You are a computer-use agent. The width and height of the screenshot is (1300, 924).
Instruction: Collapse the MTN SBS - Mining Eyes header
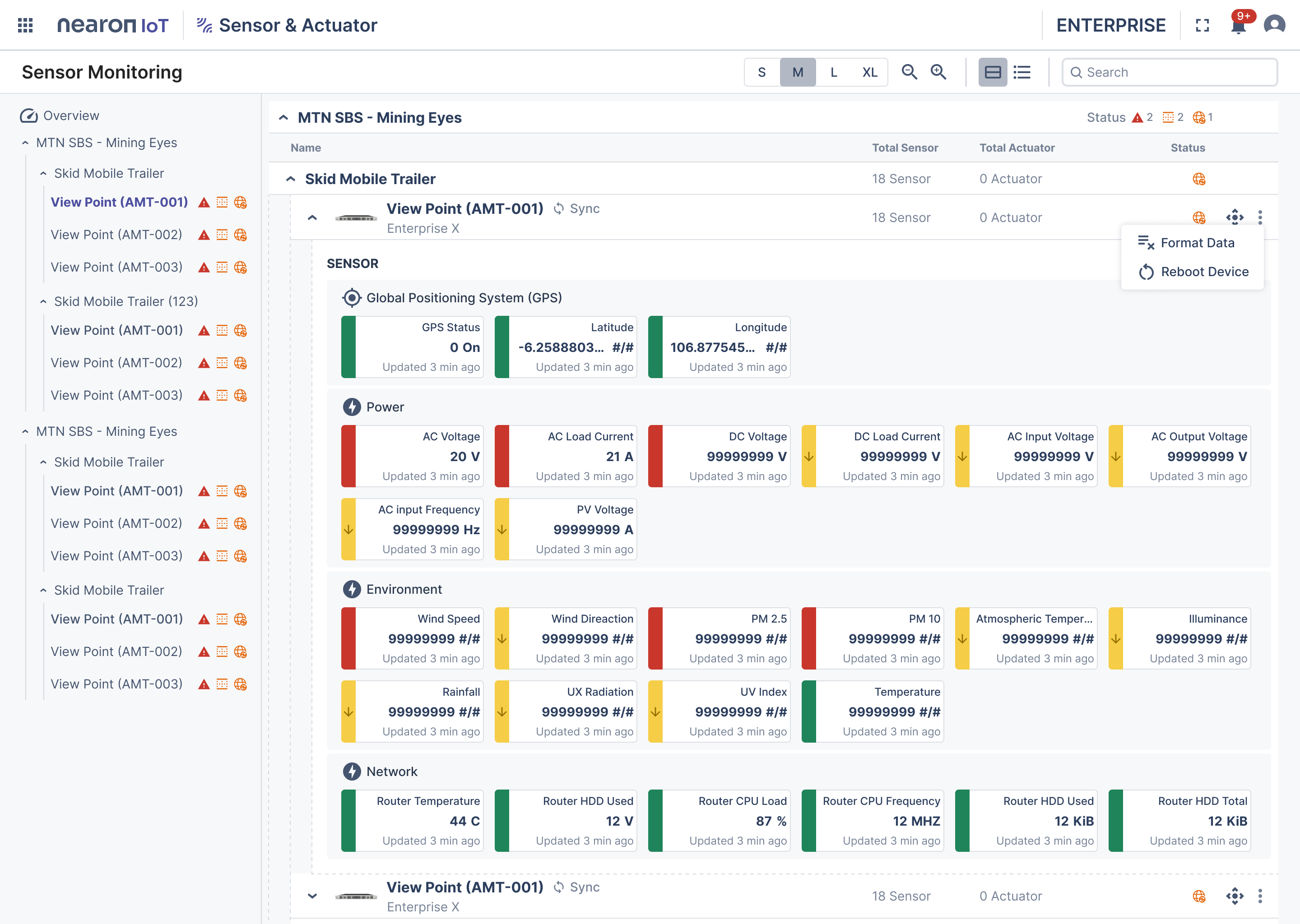pyautogui.click(x=283, y=118)
